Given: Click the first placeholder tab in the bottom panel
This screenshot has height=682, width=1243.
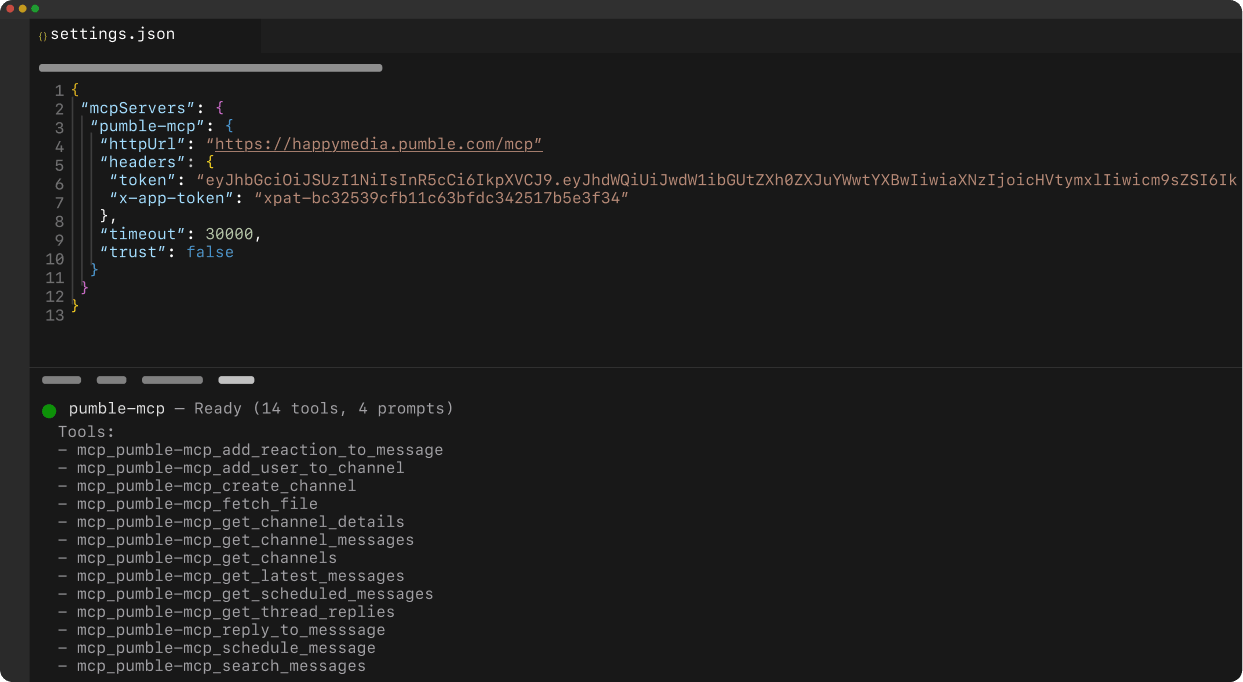Looking at the screenshot, I should (x=62, y=380).
